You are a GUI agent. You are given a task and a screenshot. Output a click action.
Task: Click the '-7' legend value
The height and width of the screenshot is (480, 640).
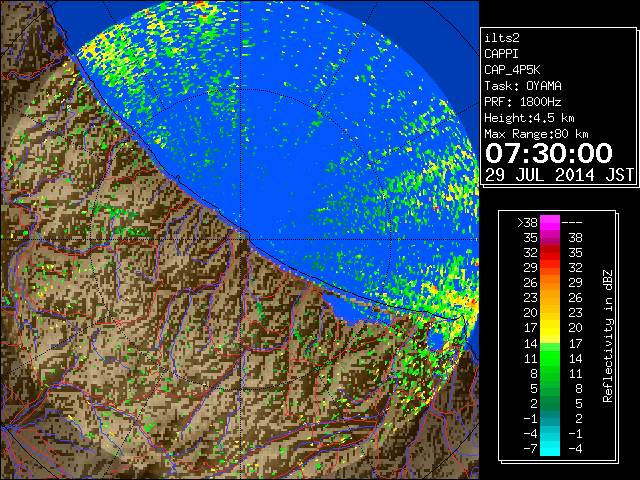tap(530, 449)
